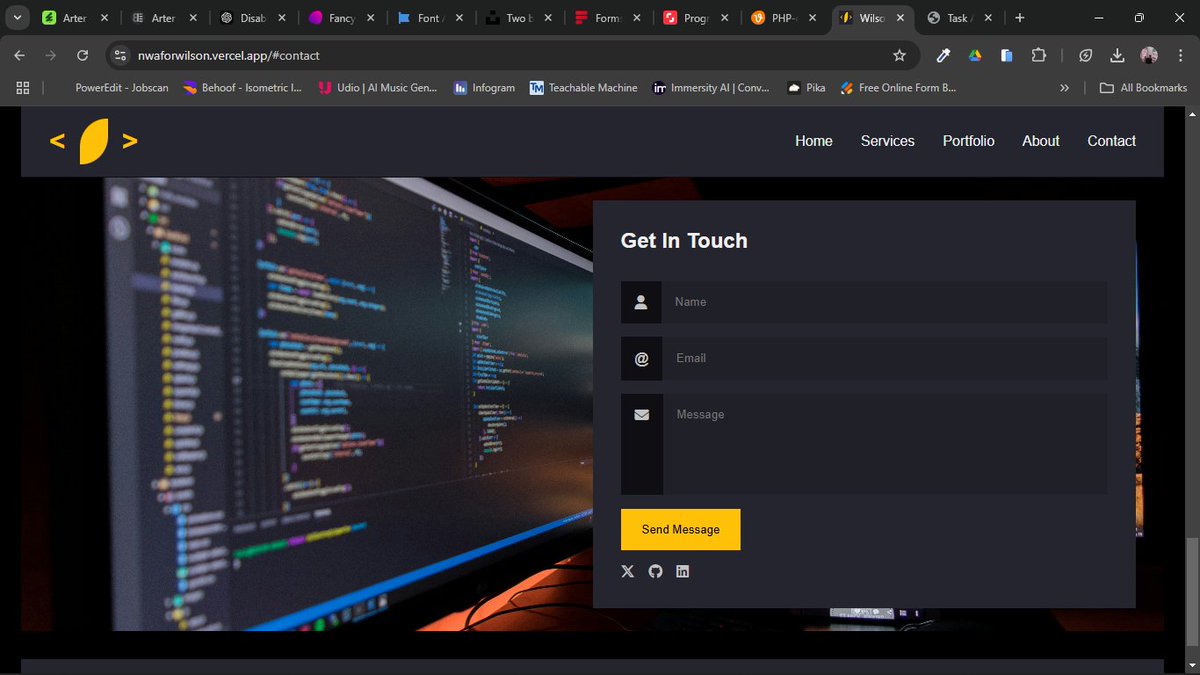Go back to previous page
Viewport: 1200px width, 675px height.
point(19,55)
